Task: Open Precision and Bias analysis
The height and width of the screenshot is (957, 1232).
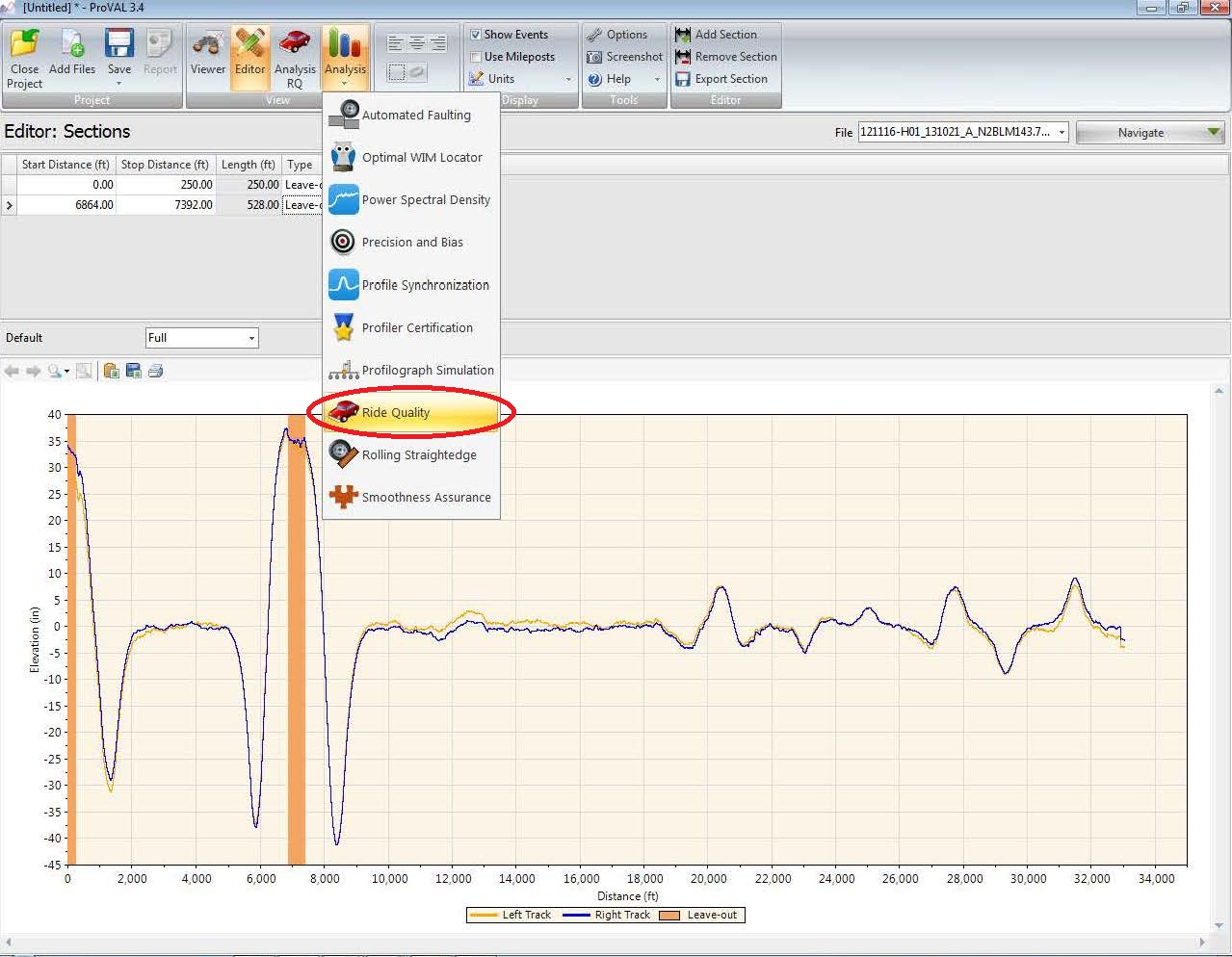Action: point(411,242)
